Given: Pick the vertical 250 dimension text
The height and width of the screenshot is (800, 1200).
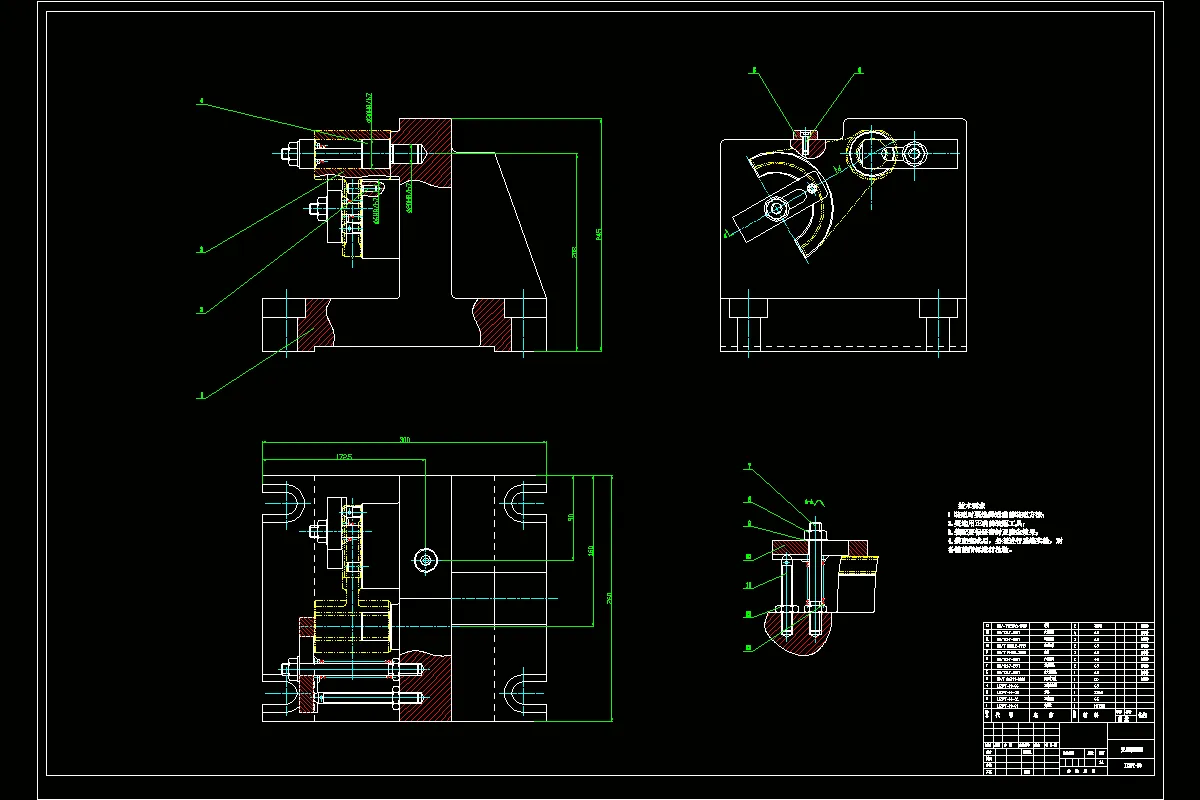Looking at the screenshot, I should pos(610,598).
